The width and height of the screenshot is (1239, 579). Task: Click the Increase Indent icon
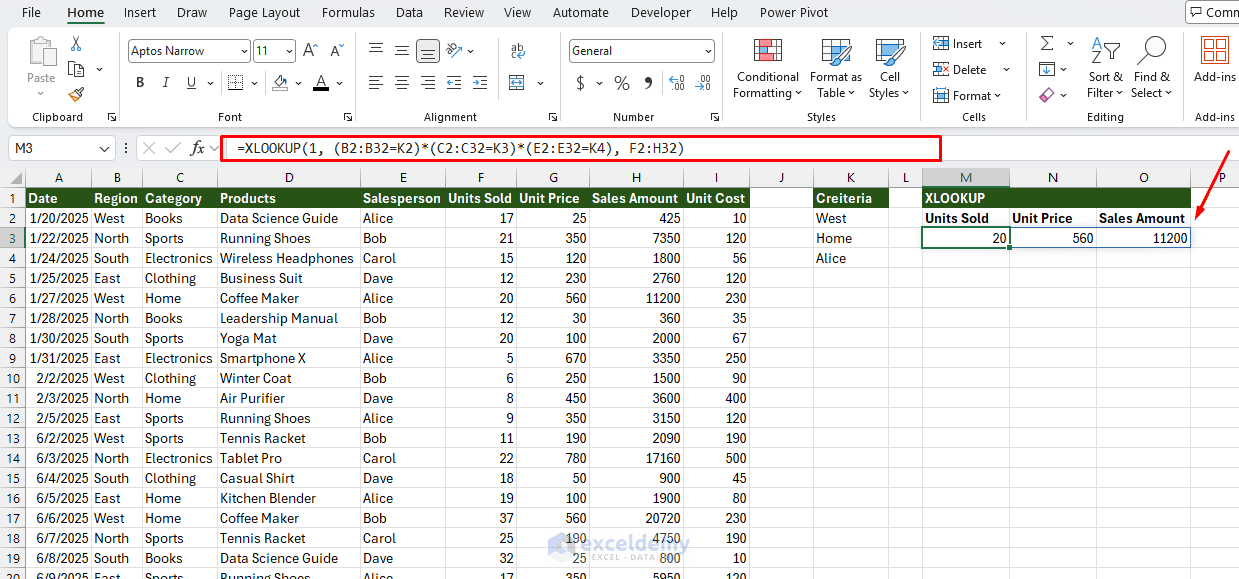coord(480,83)
